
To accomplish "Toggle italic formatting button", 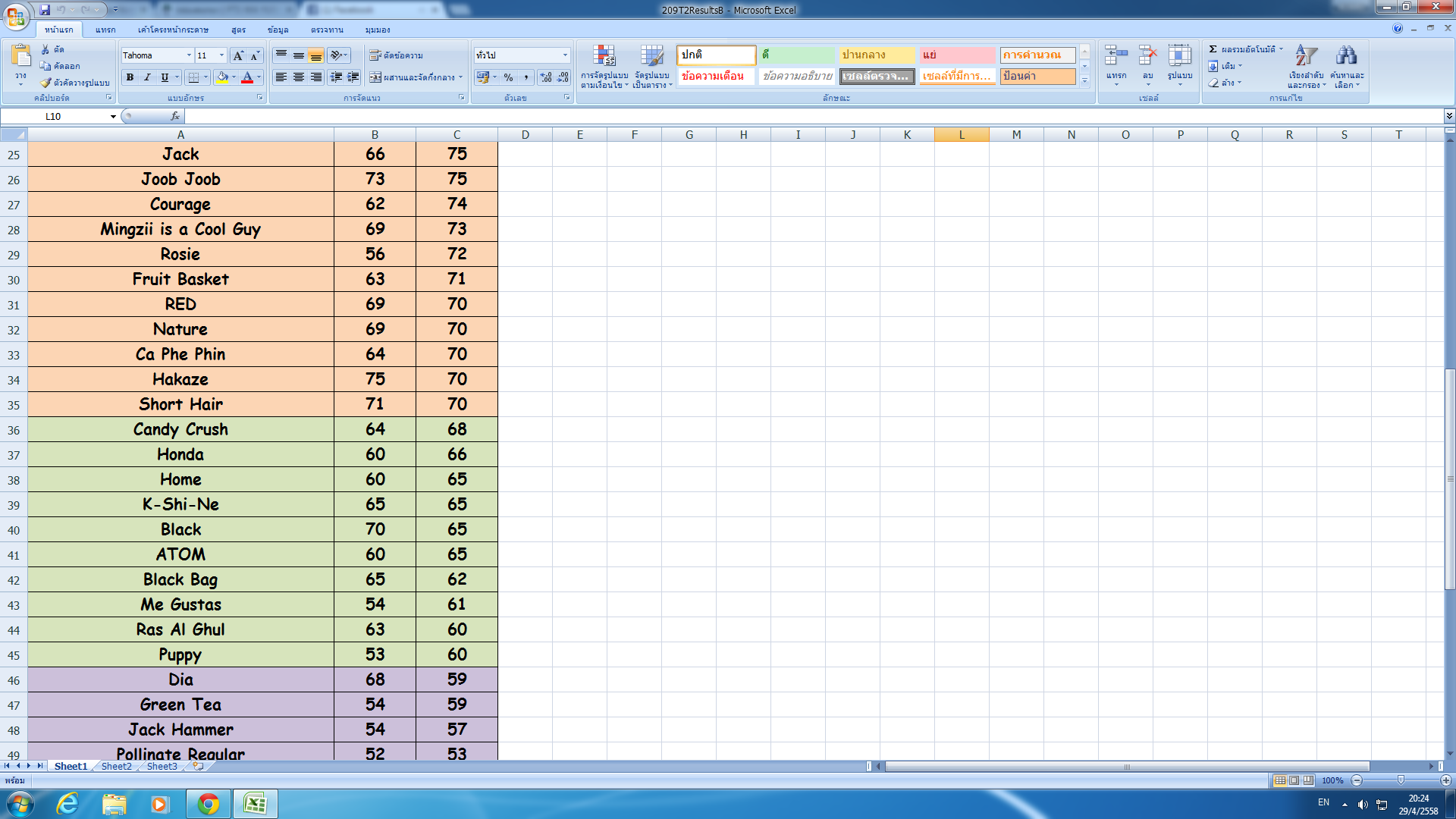I will point(147,77).
